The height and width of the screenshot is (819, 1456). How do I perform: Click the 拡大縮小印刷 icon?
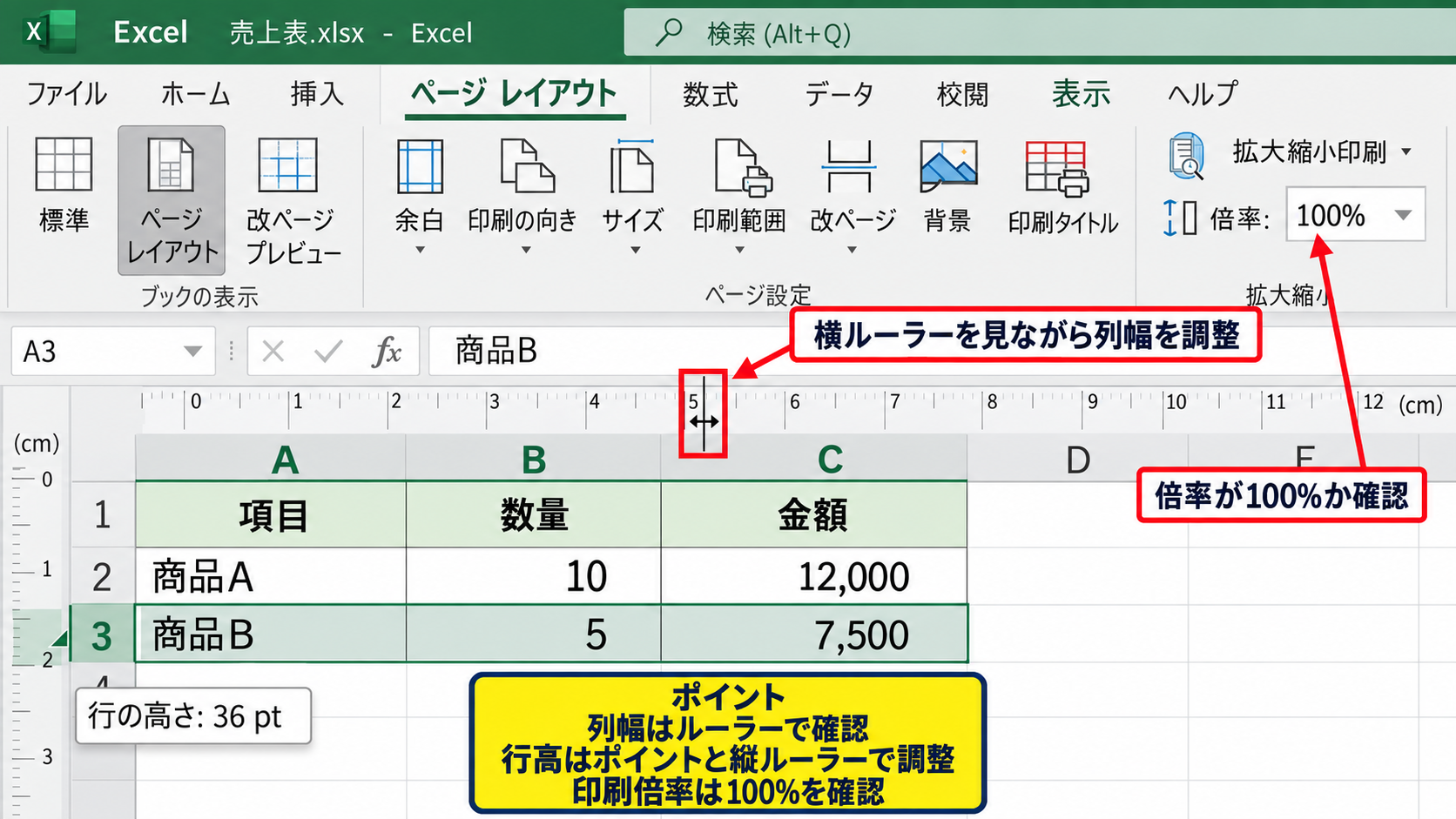pos(1186,156)
